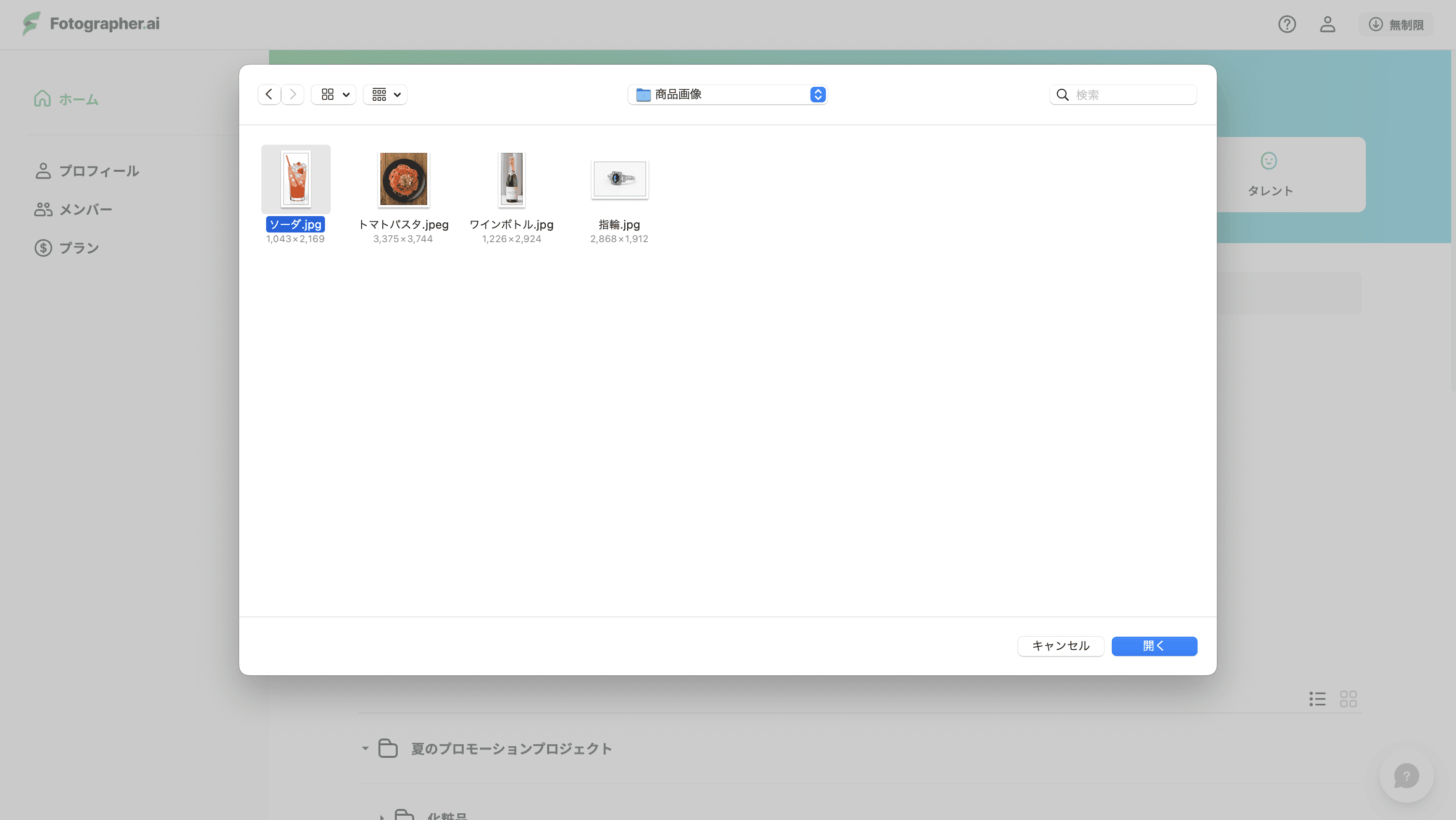The image size is (1456, 820).
Task: Open the help question mark icon in header
Action: coord(1287,24)
